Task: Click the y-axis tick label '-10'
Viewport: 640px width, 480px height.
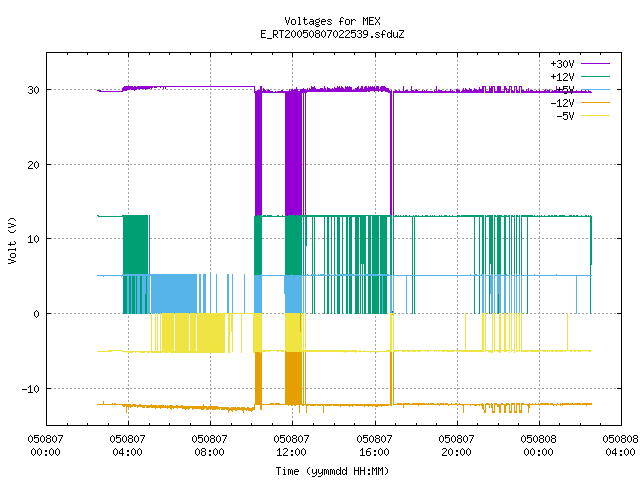Action: (x=31, y=389)
